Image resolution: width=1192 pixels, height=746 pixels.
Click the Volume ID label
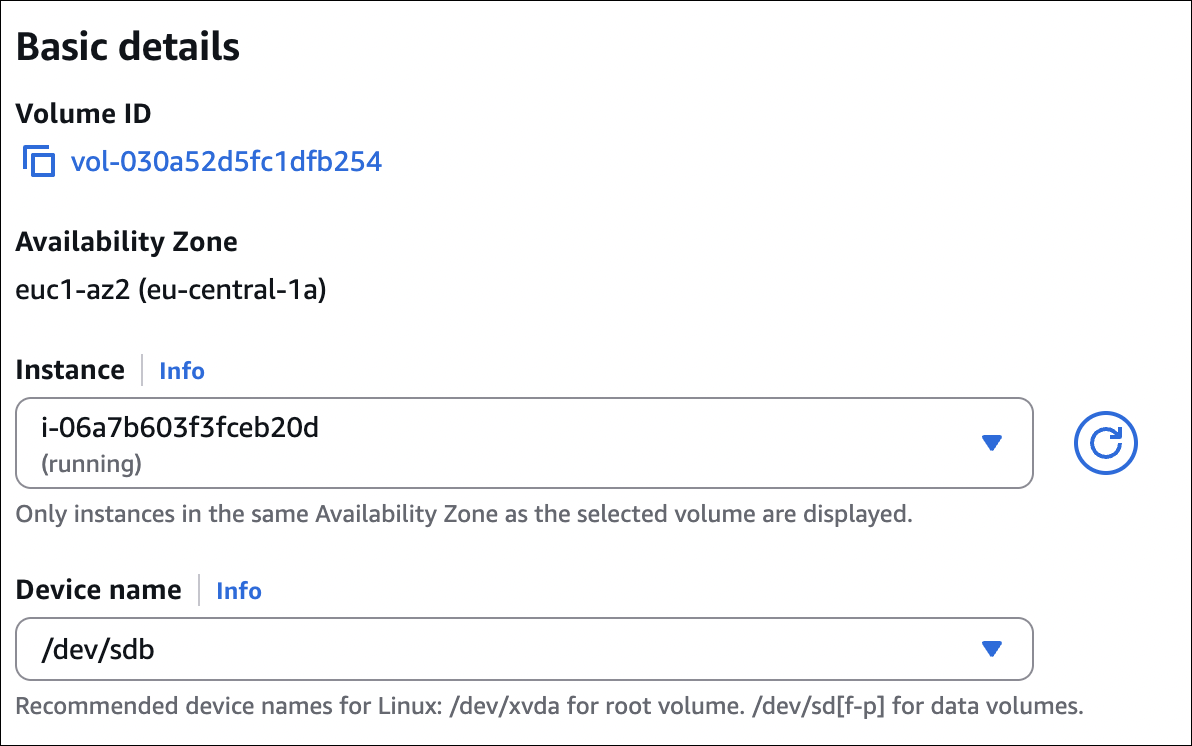pos(84,114)
